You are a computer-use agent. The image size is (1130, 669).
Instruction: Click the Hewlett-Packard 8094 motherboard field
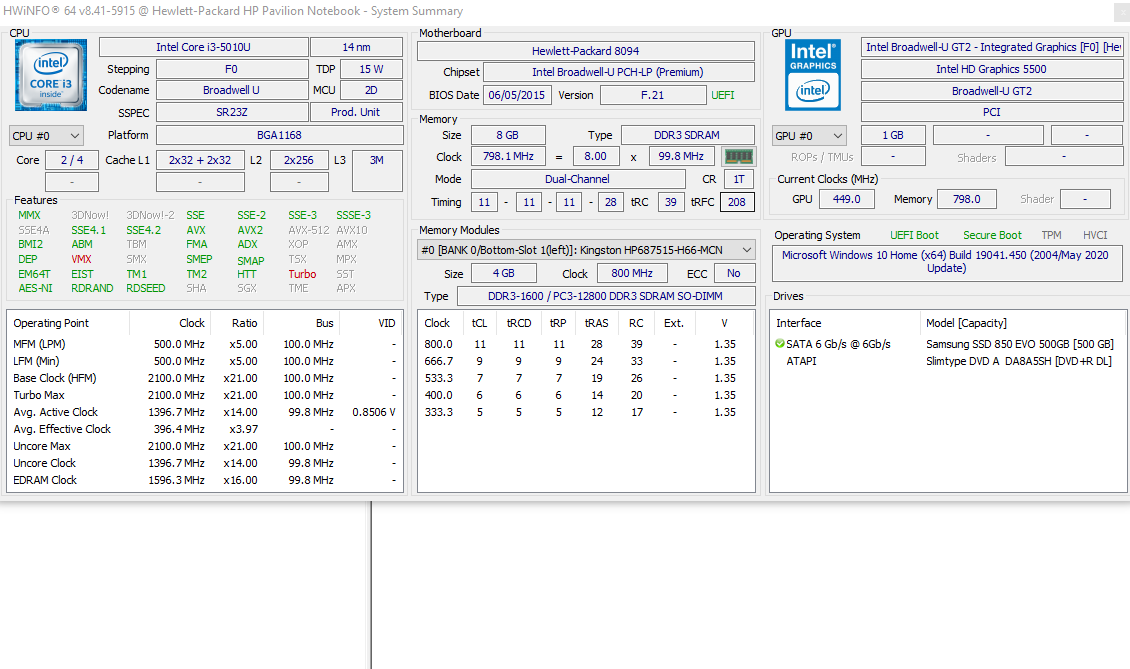[586, 51]
